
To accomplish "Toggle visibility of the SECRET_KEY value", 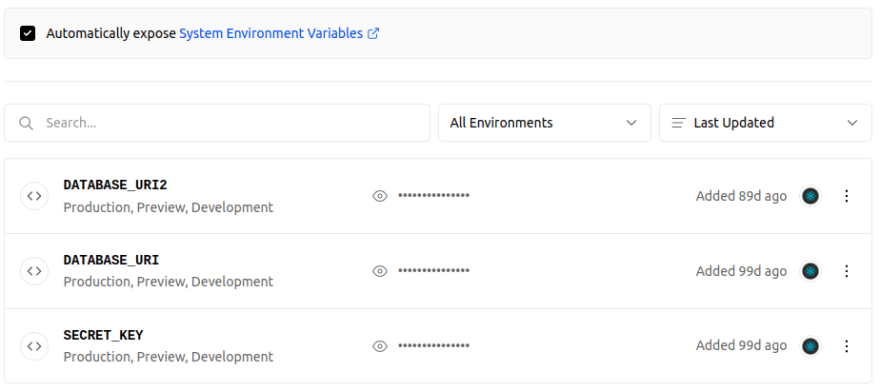I will point(380,346).
